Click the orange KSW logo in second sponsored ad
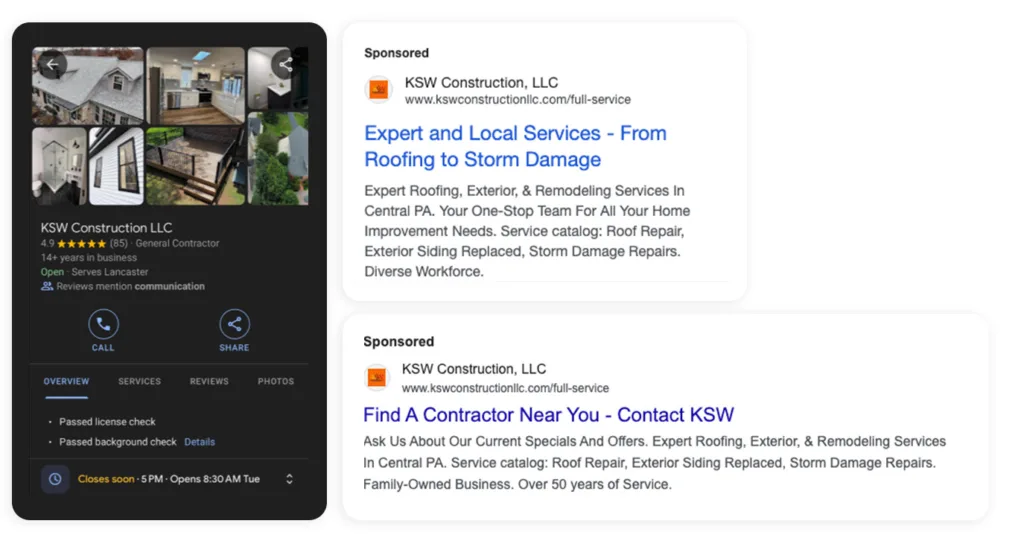 click(377, 377)
